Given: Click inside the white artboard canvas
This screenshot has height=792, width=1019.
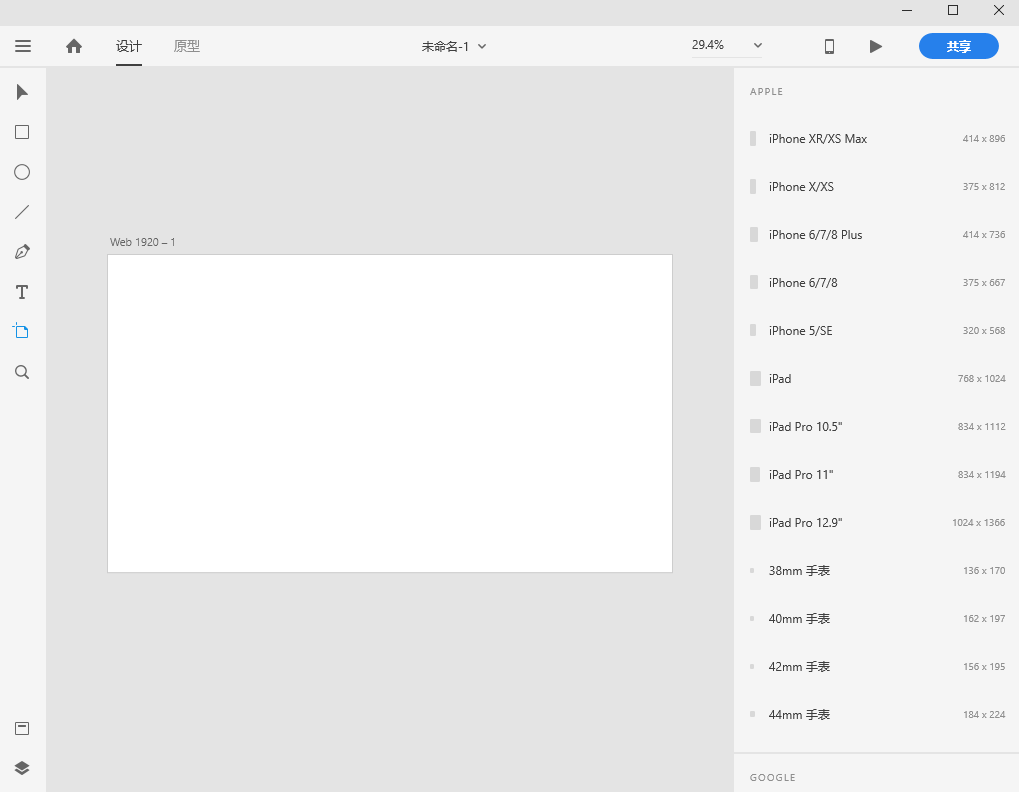Looking at the screenshot, I should [390, 413].
